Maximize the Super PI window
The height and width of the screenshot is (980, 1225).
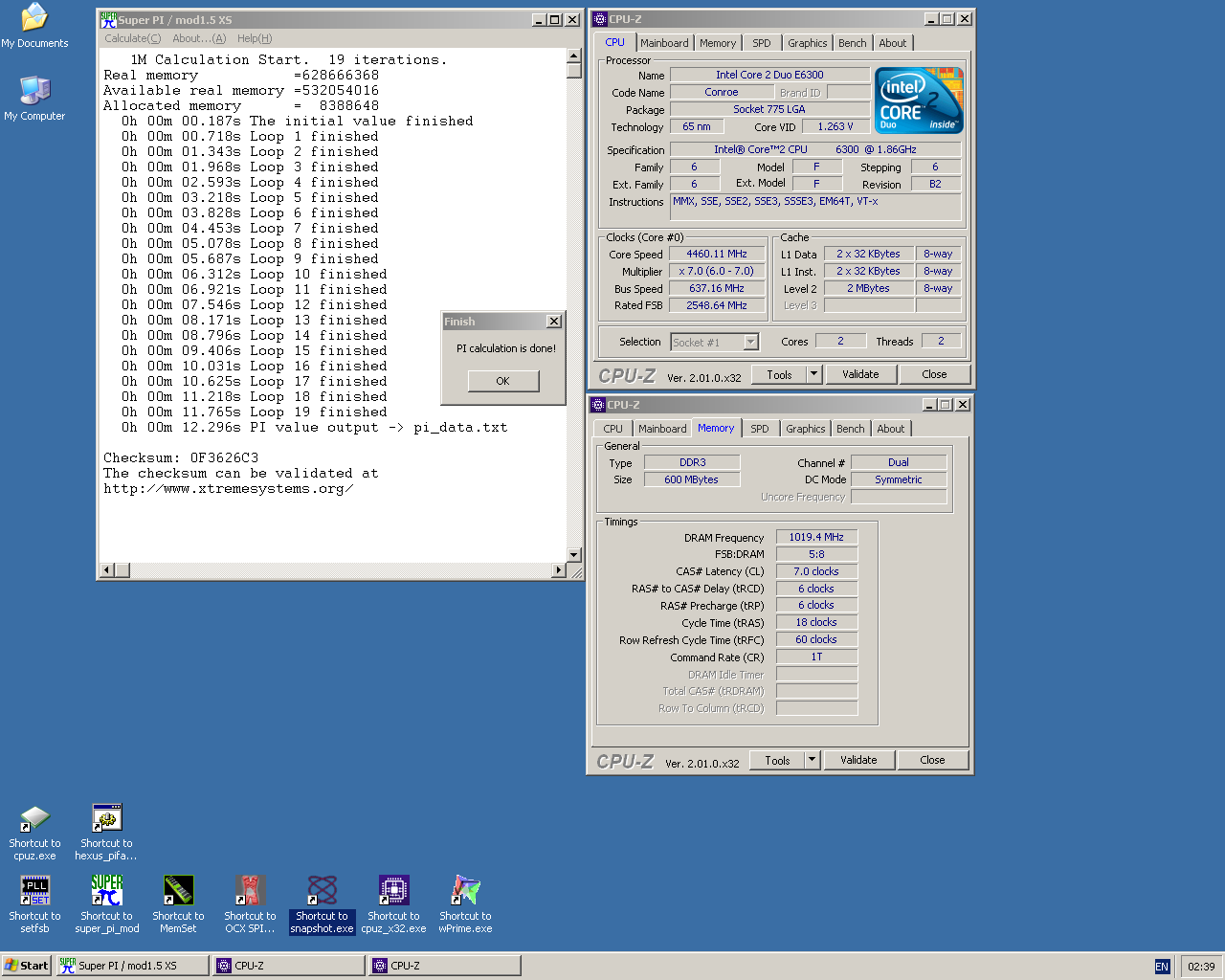click(x=555, y=19)
